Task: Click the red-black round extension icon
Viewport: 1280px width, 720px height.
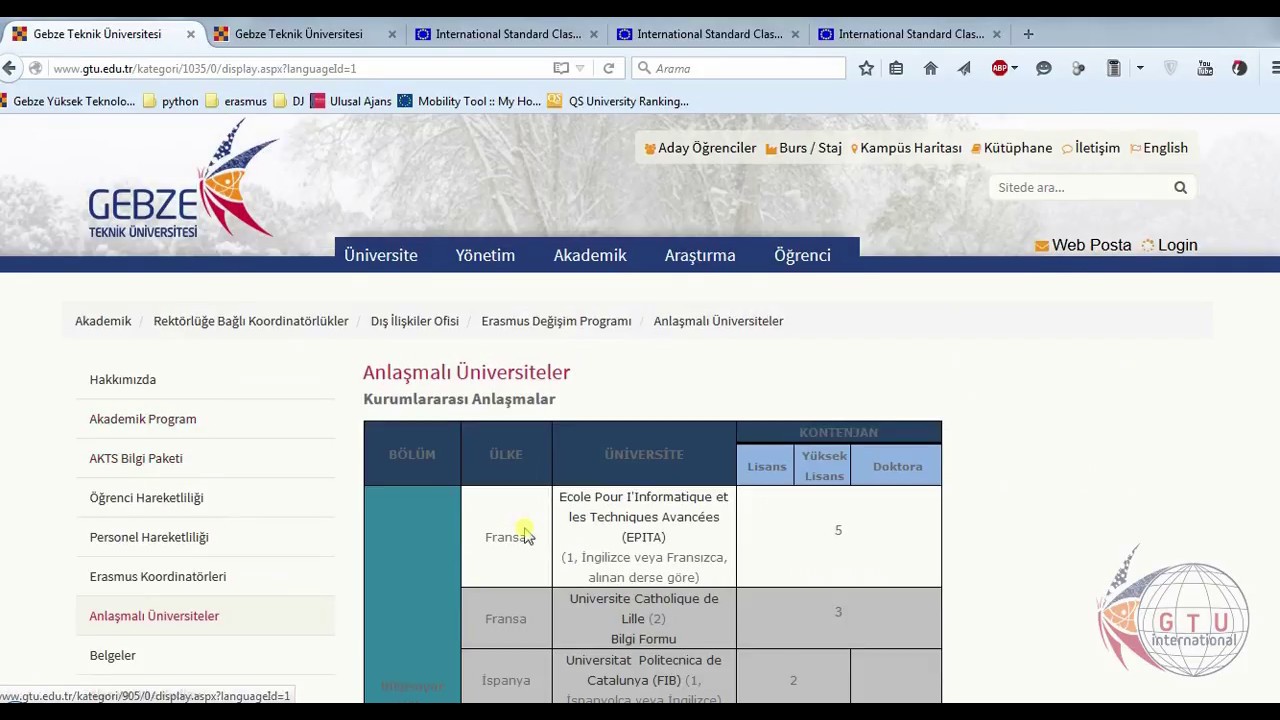Action: click(1240, 68)
